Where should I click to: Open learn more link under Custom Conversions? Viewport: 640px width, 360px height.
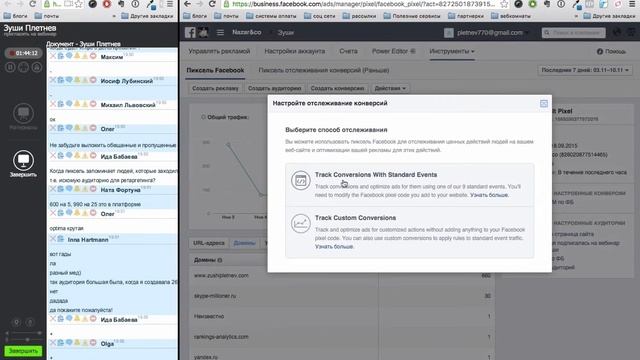pos(334,247)
